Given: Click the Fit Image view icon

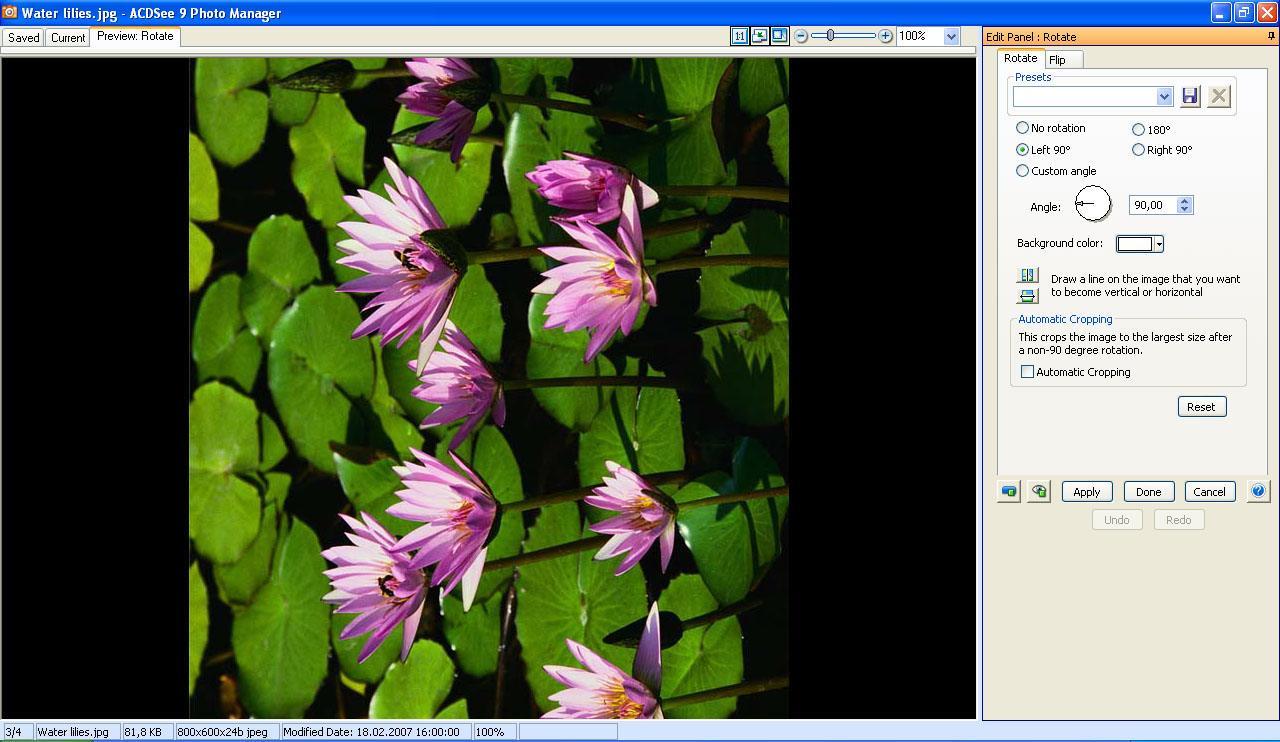Looking at the screenshot, I should (x=758, y=35).
